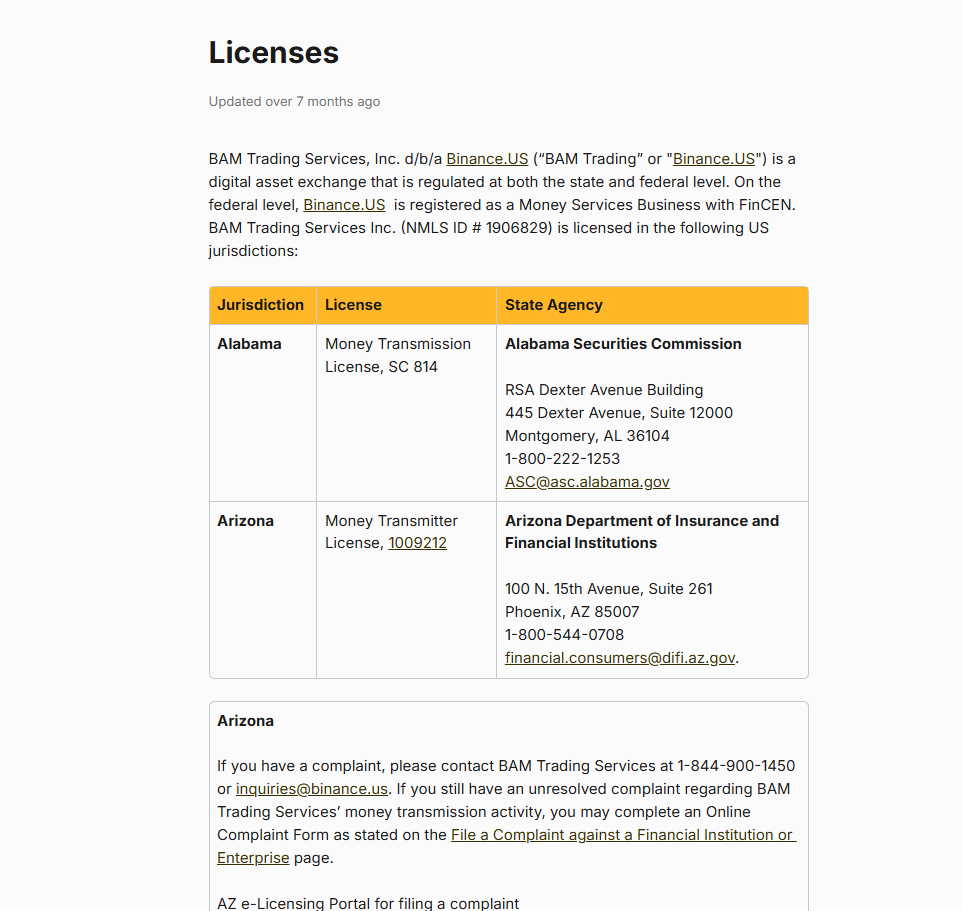This screenshot has height=911, width=963.
Task: Open Arizona license number 1009212 link
Action: (x=417, y=543)
